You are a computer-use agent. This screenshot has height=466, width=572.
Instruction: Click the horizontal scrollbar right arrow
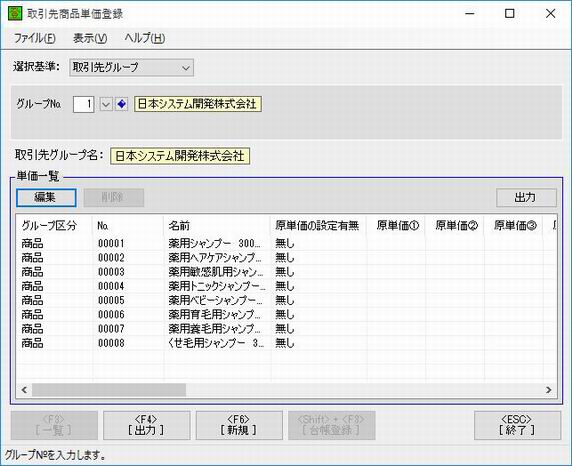coord(549,390)
